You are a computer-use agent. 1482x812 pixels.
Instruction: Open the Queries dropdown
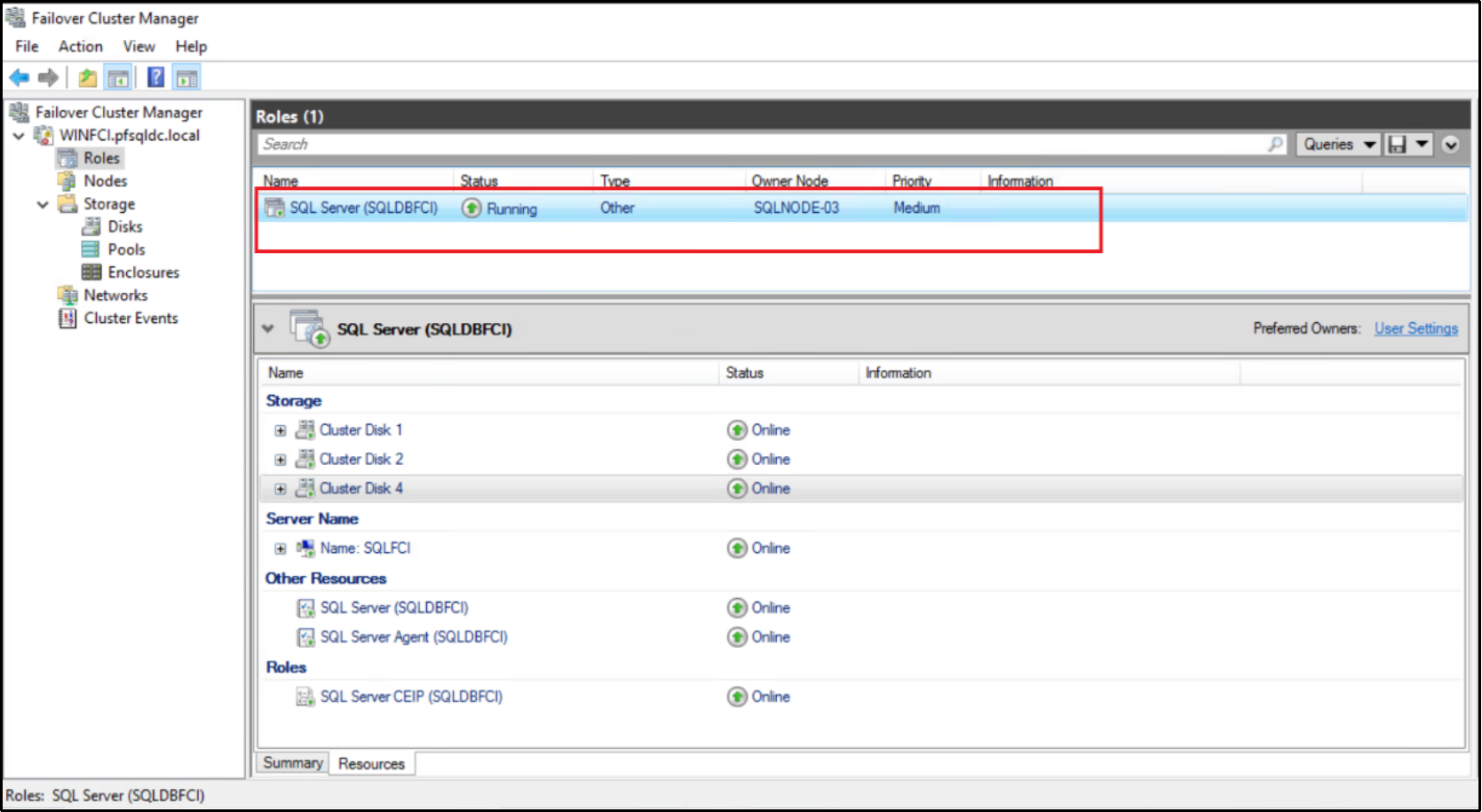(x=1338, y=145)
